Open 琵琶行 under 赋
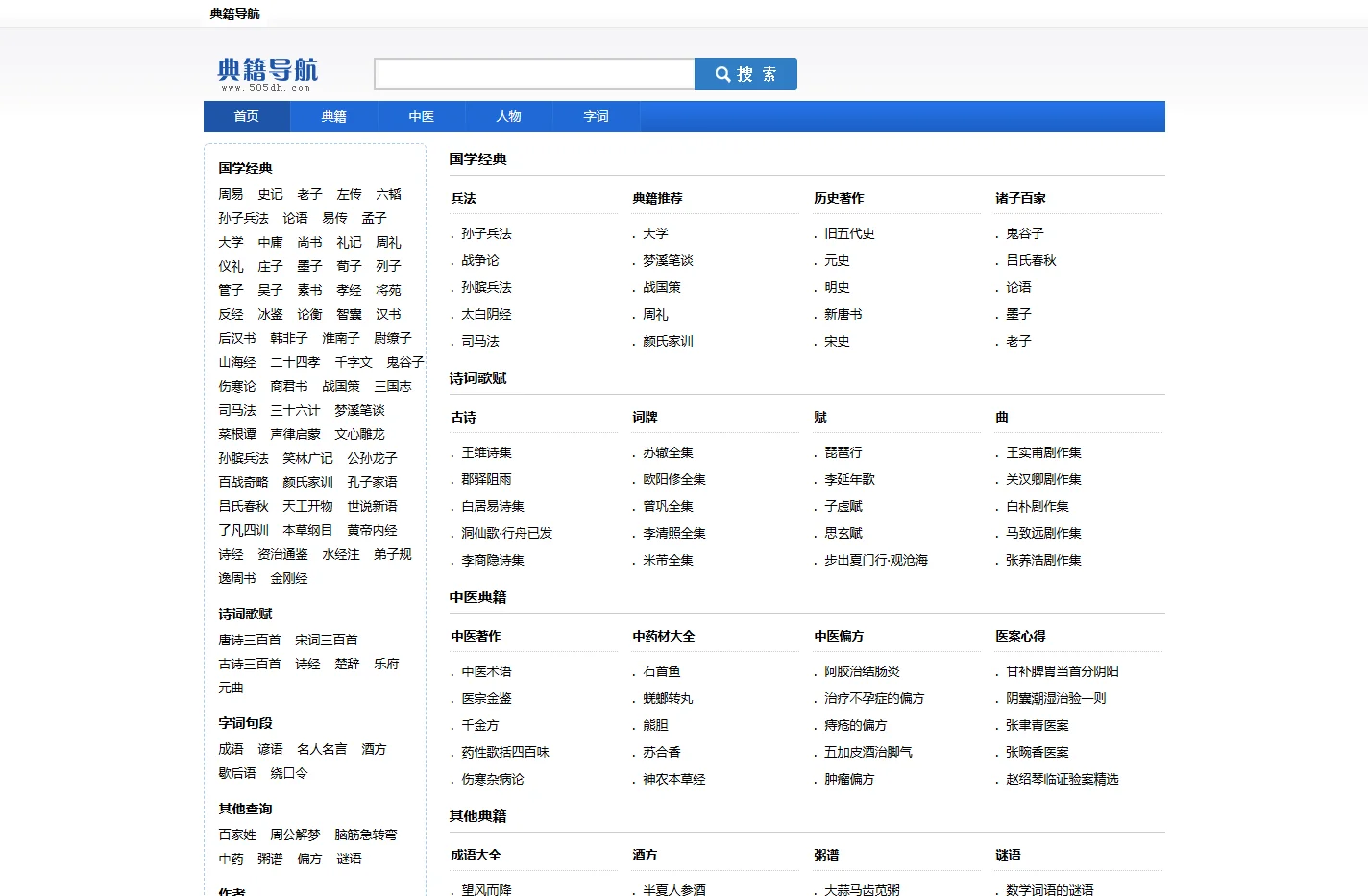This screenshot has height=896, width=1368. (843, 452)
